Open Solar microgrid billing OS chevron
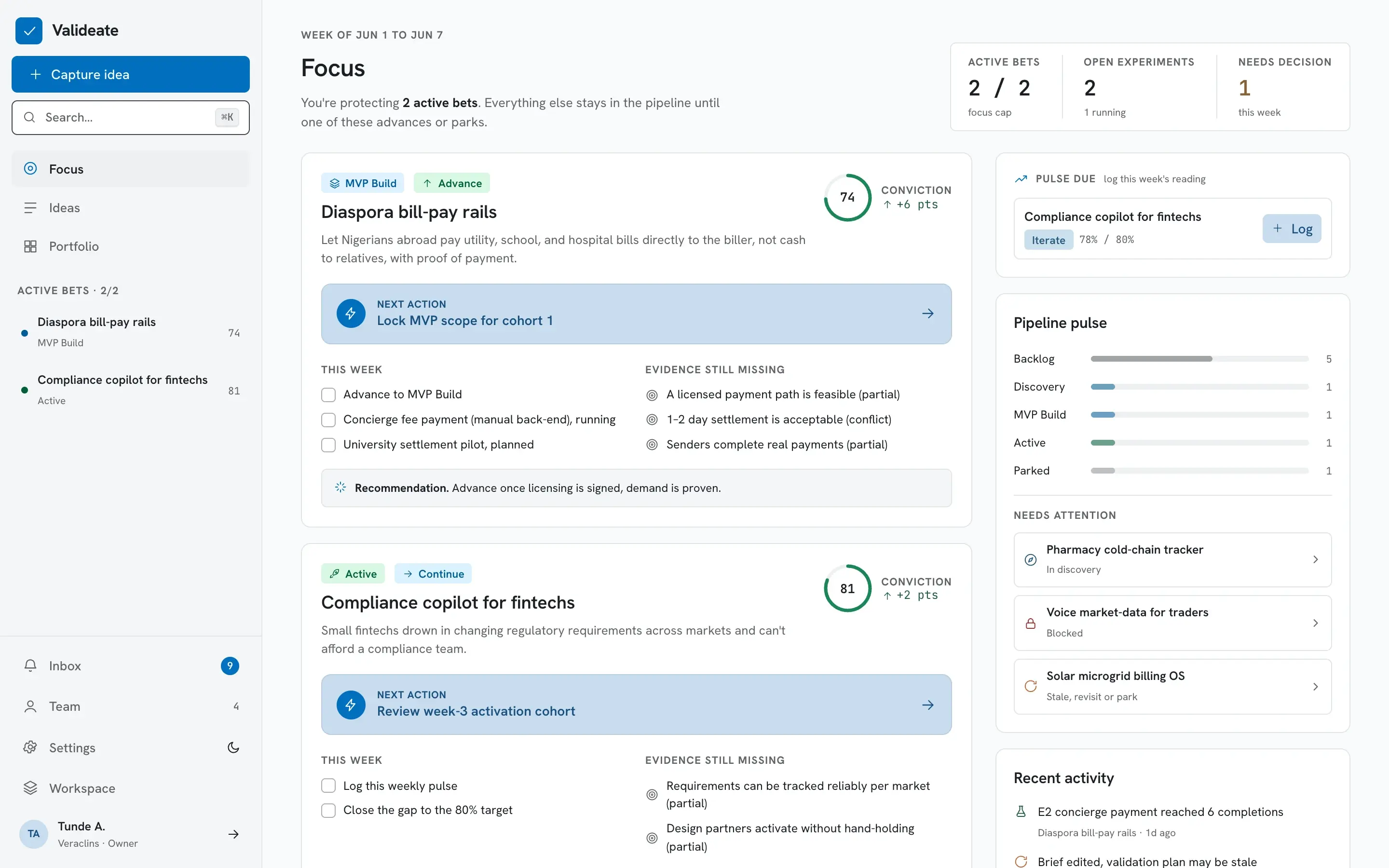 tap(1316, 687)
